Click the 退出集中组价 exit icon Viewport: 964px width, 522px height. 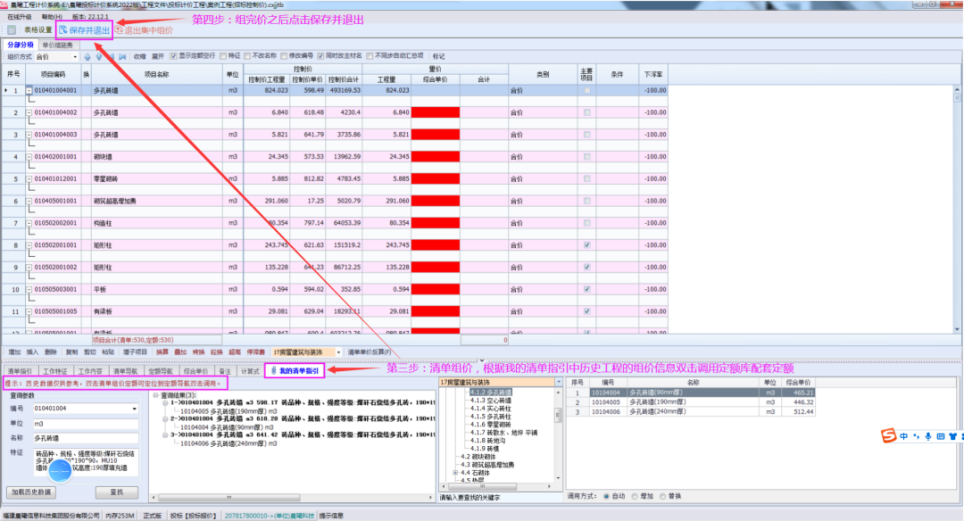point(122,31)
